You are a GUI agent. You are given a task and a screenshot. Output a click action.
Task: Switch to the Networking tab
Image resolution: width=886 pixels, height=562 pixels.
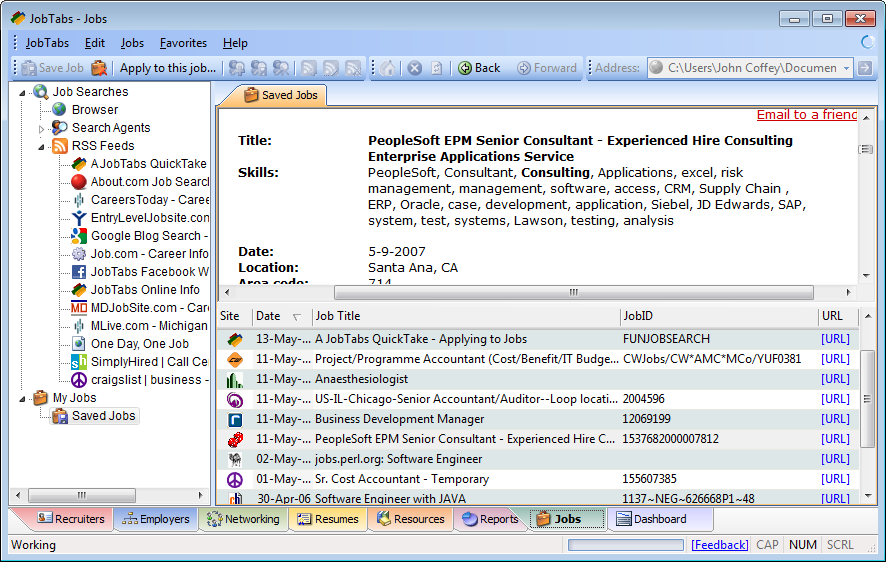pyautogui.click(x=244, y=519)
